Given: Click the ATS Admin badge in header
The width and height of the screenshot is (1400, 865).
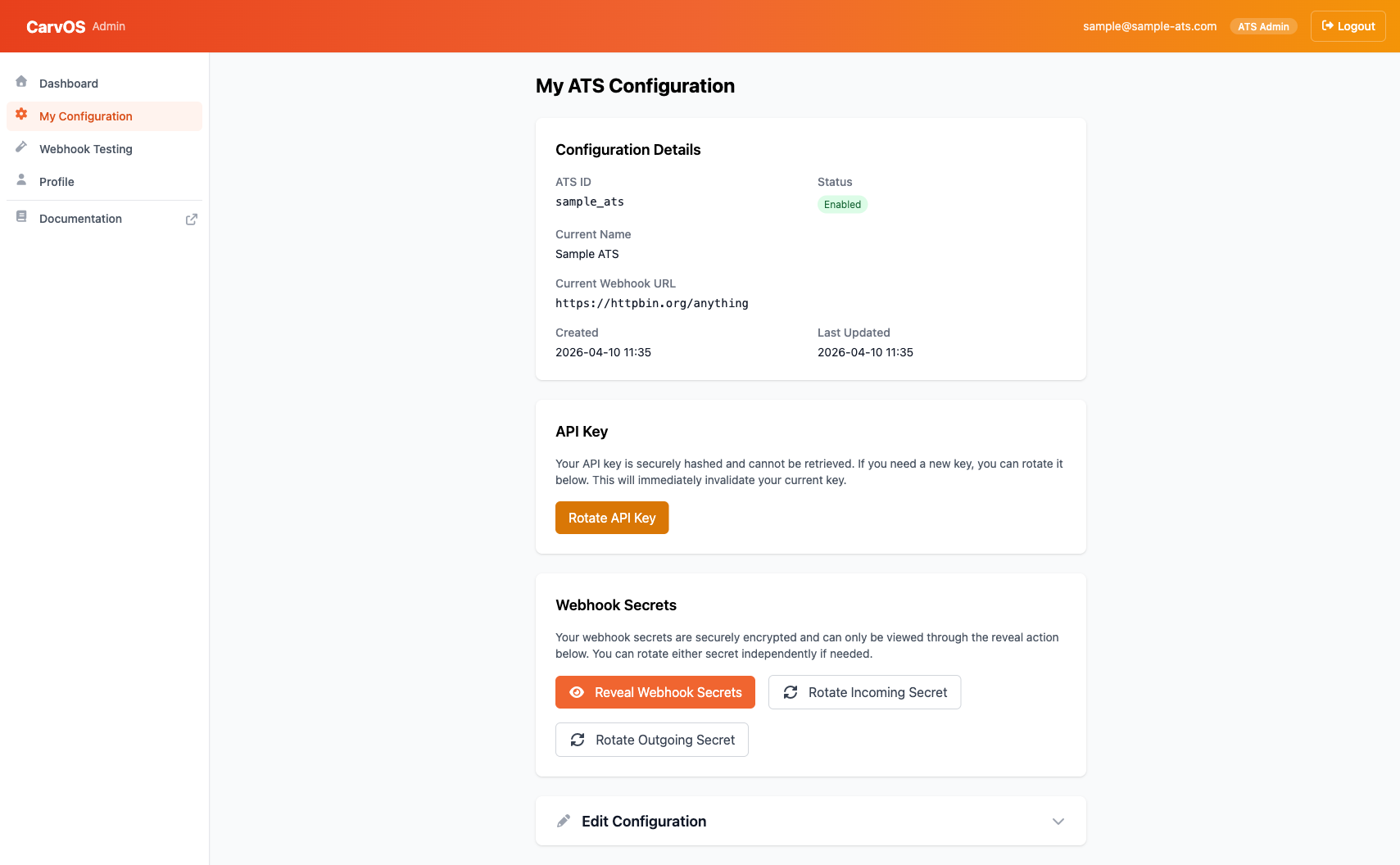Looking at the screenshot, I should (x=1263, y=25).
